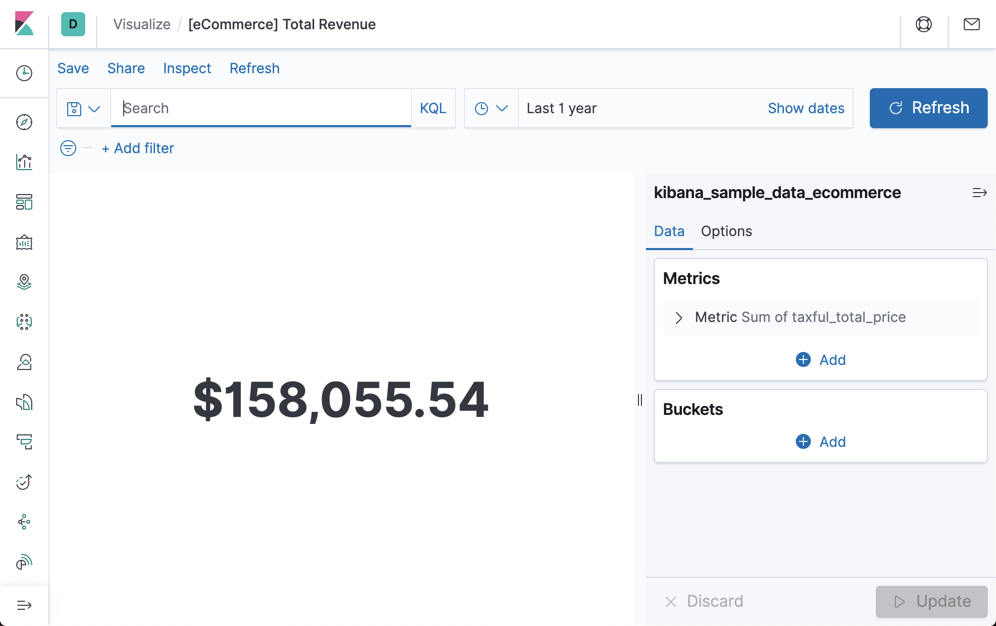
Task: Open Logs icon in sidebar
Action: click(x=24, y=402)
